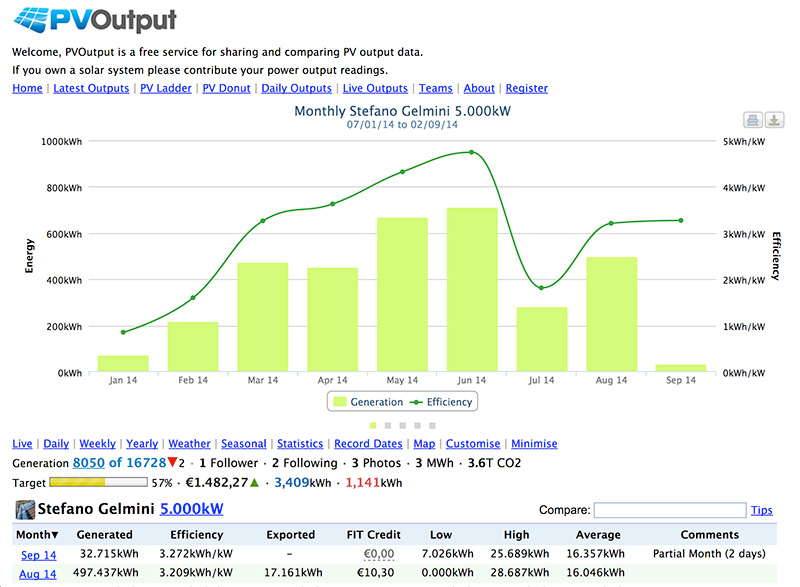Toggle the Efficiency series in the legend

tap(441, 402)
